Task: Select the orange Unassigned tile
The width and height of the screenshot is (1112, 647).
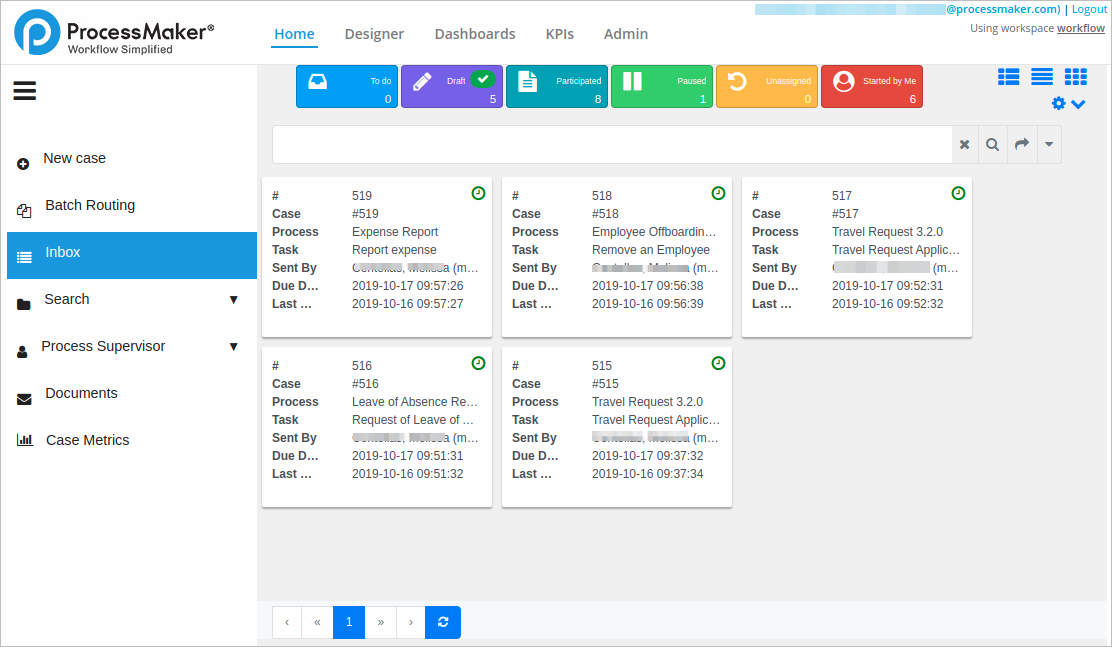Action: pos(766,87)
